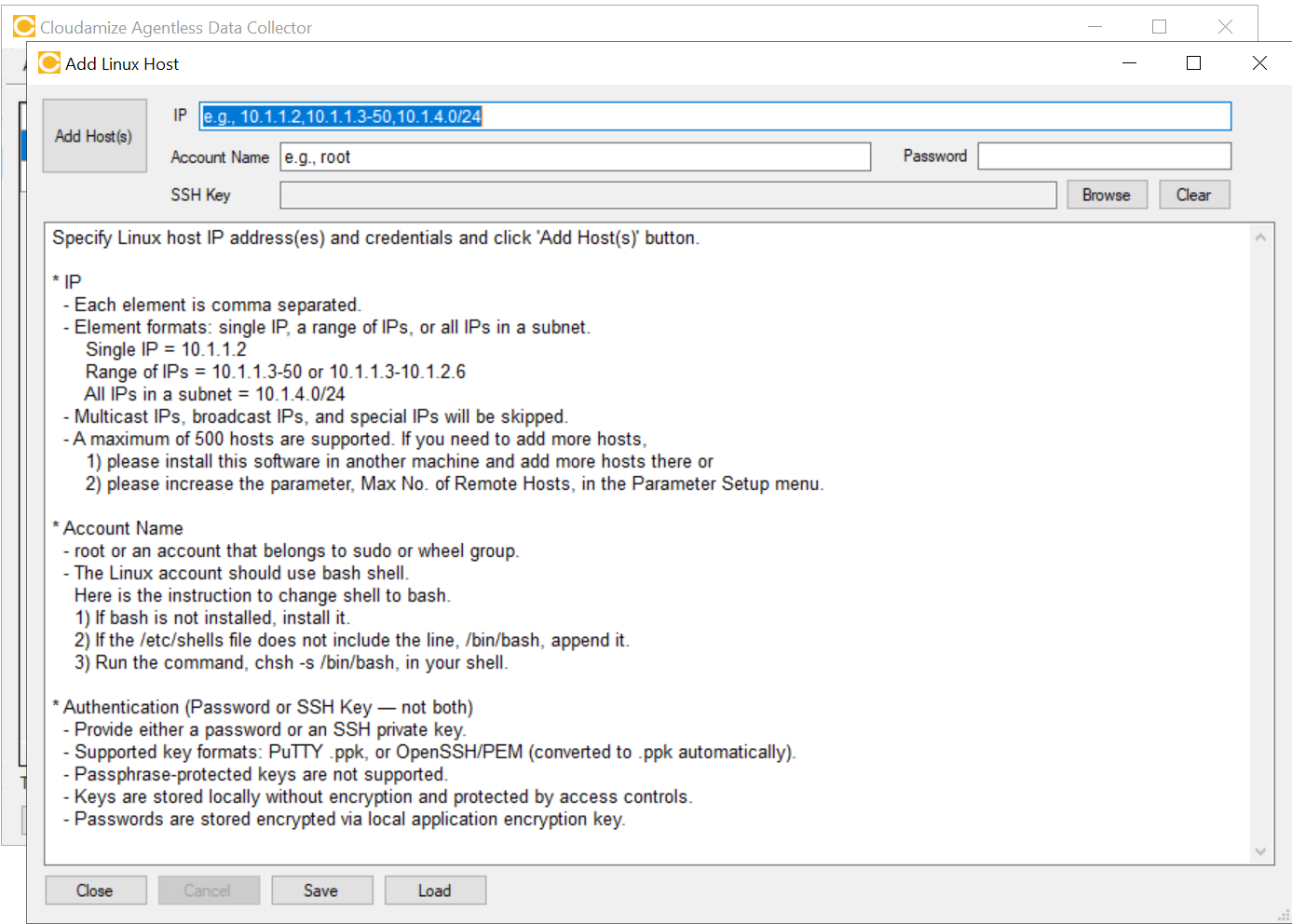Click the 'Specify Linux host IP address(es)' intro line
The height and width of the screenshot is (924, 1292).
tap(375, 238)
